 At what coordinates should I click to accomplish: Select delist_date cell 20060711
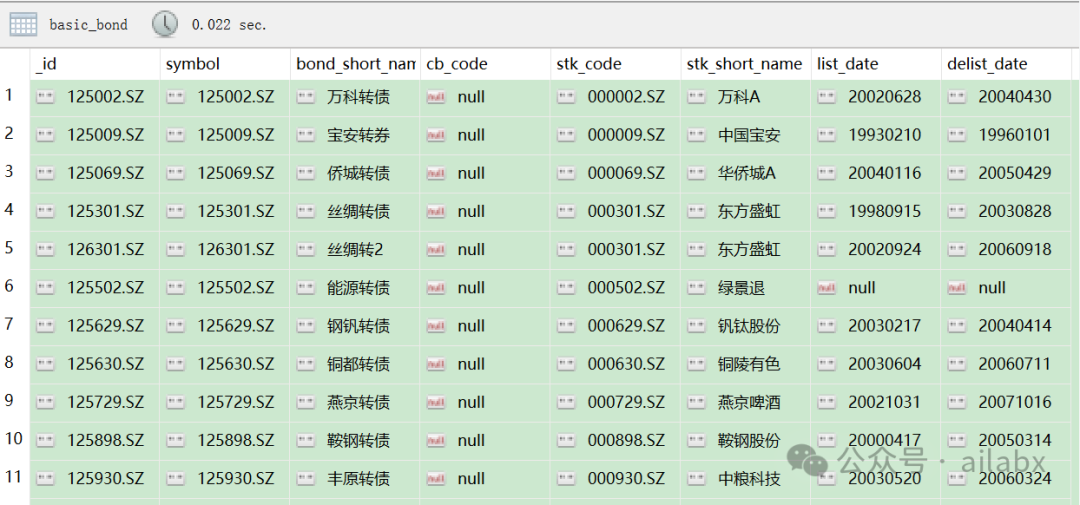pyautogui.click(x=1006, y=364)
